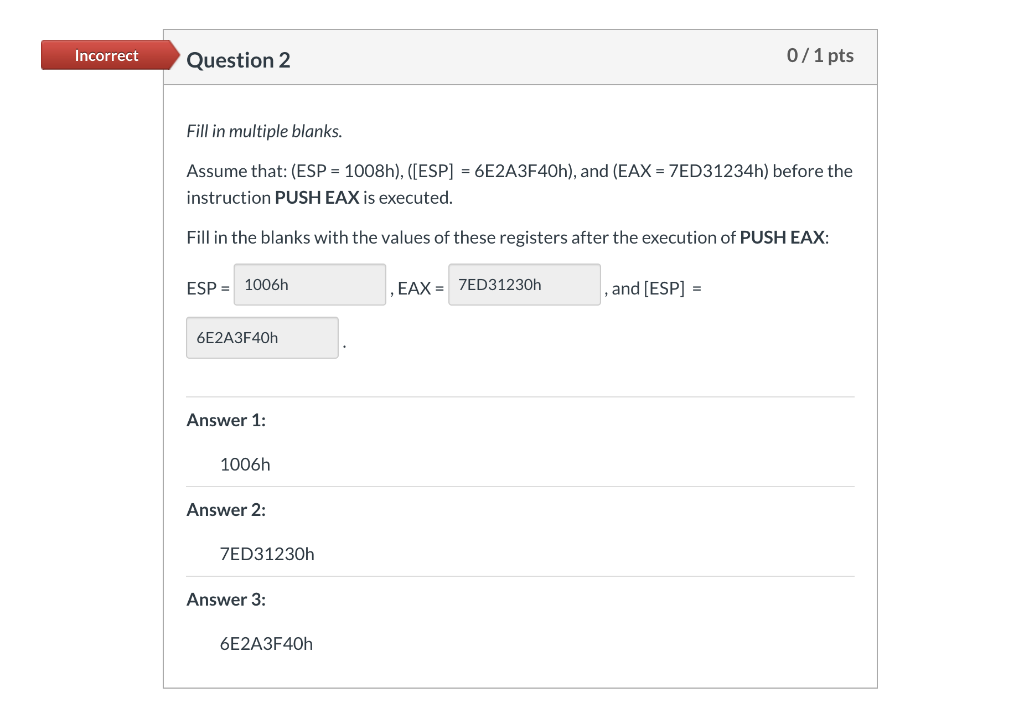This screenshot has width=1024, height=713.
Task: Select the 6E2A3F40h text under Answer 3
Action: coord(266,643)
